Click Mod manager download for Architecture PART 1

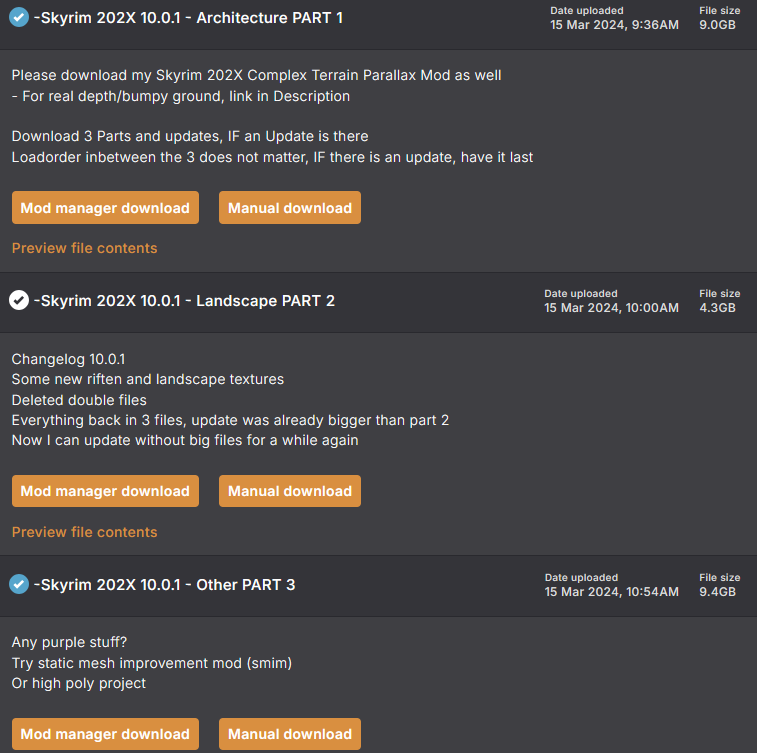pos(105,208)
